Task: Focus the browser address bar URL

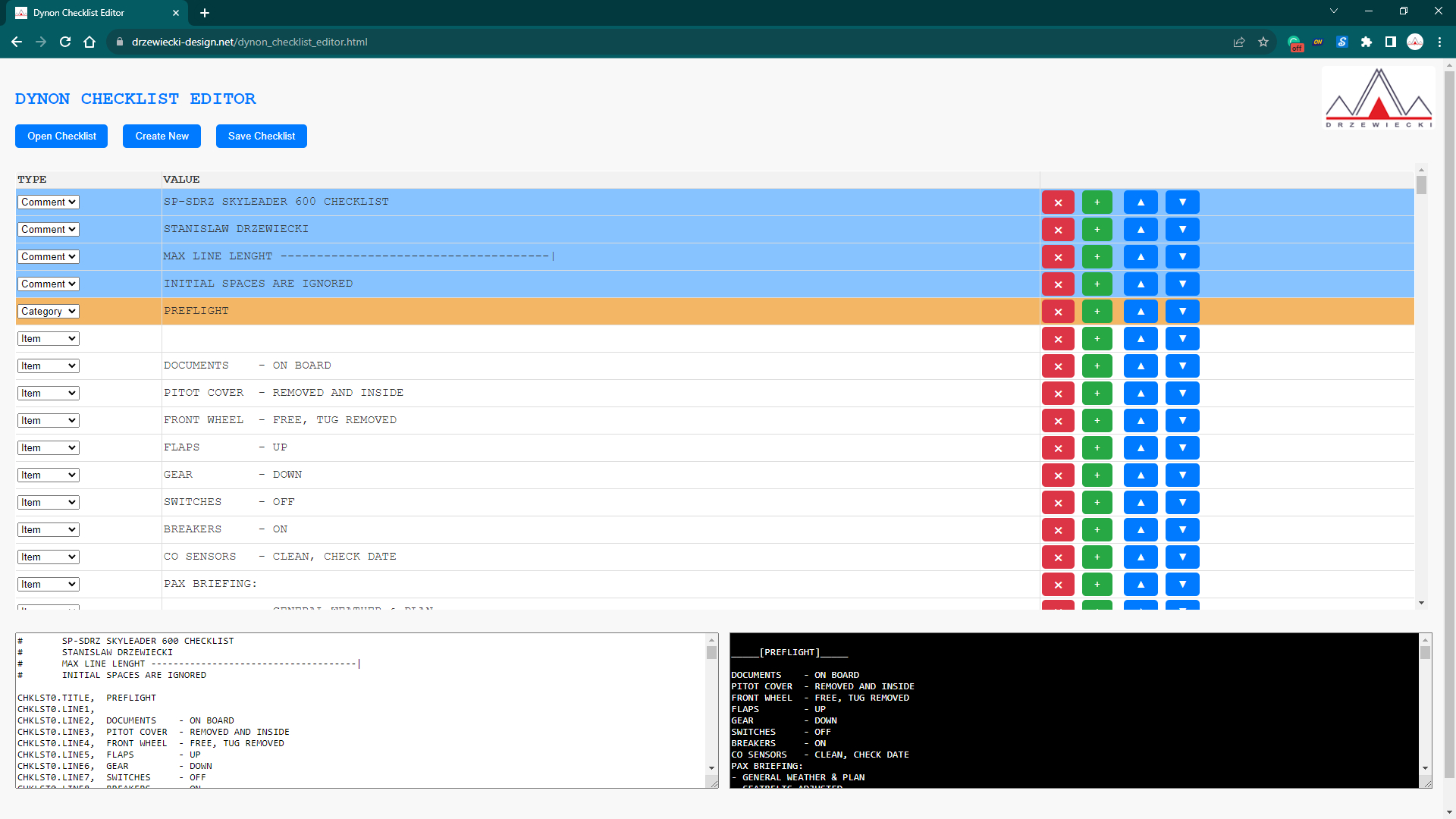Action: [x=249, y=42]
